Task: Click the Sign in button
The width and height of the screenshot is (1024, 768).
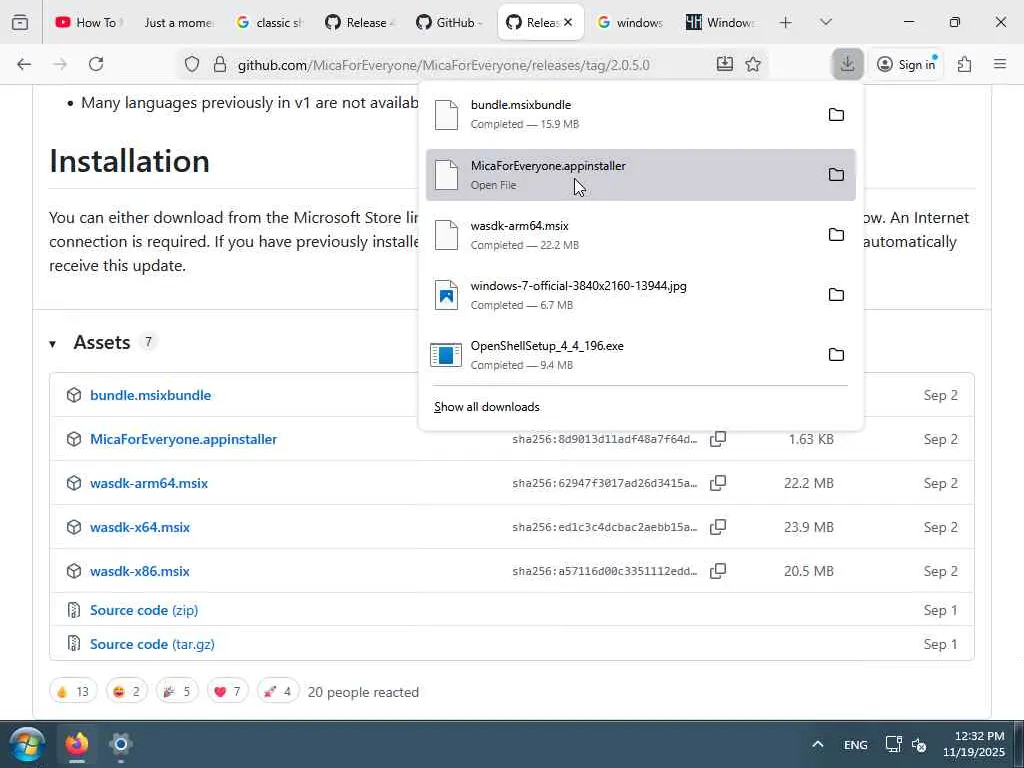Action: click(906, 64)
